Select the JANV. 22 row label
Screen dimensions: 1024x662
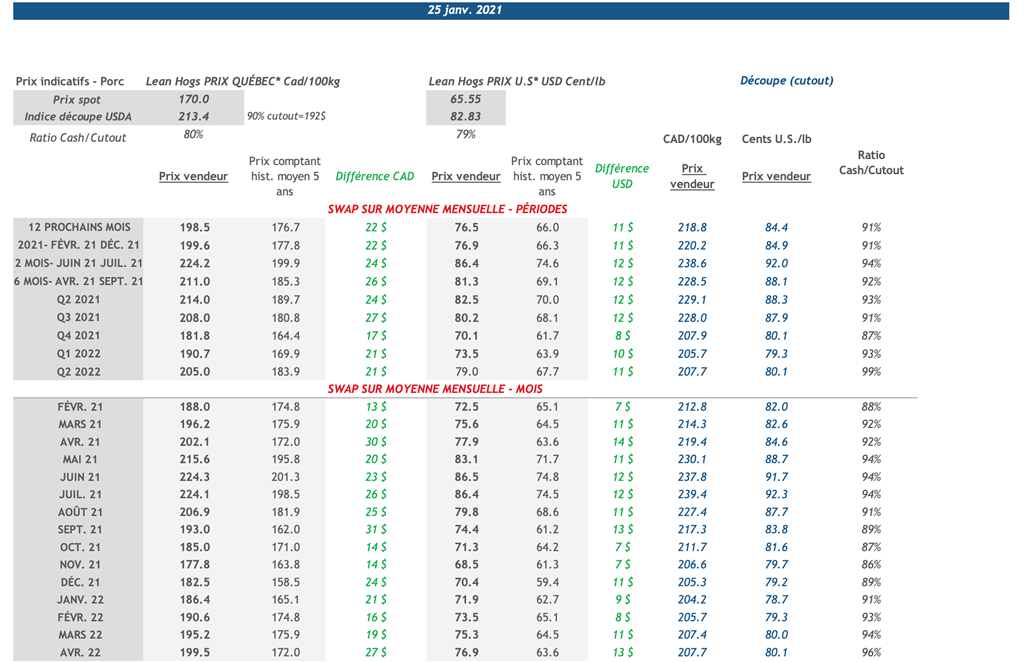tap(80, 599)
